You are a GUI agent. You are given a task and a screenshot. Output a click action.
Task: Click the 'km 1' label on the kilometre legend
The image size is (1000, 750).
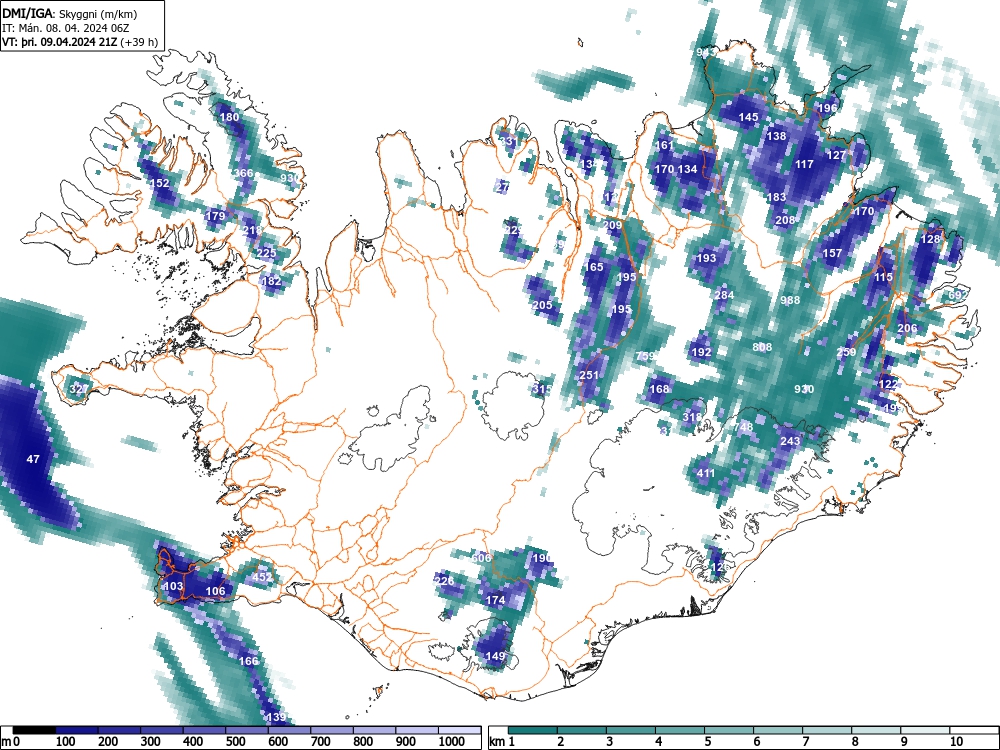(502, 742)
